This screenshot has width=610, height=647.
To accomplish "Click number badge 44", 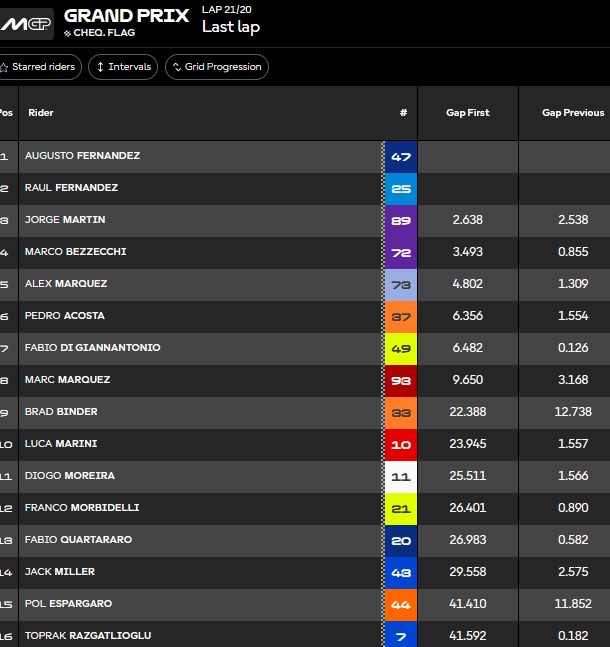I will click(x=401, y=604).
